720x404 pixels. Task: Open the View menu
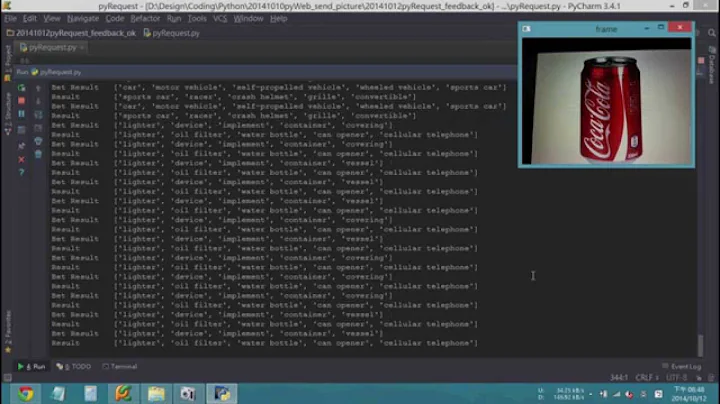(x=51, y=18)
